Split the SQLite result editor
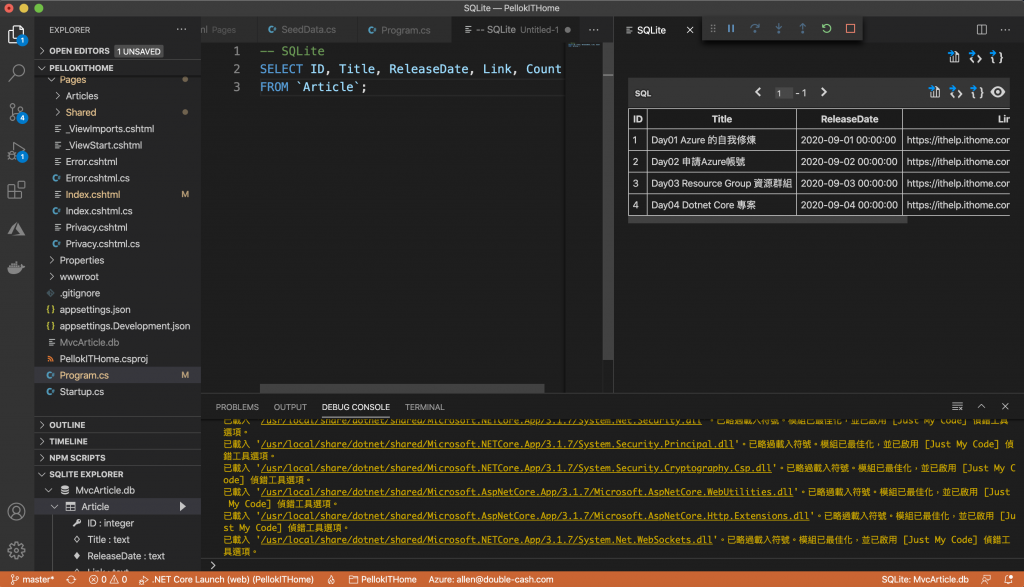Screen dimensions: 1024x587 (x=982, y=29)
